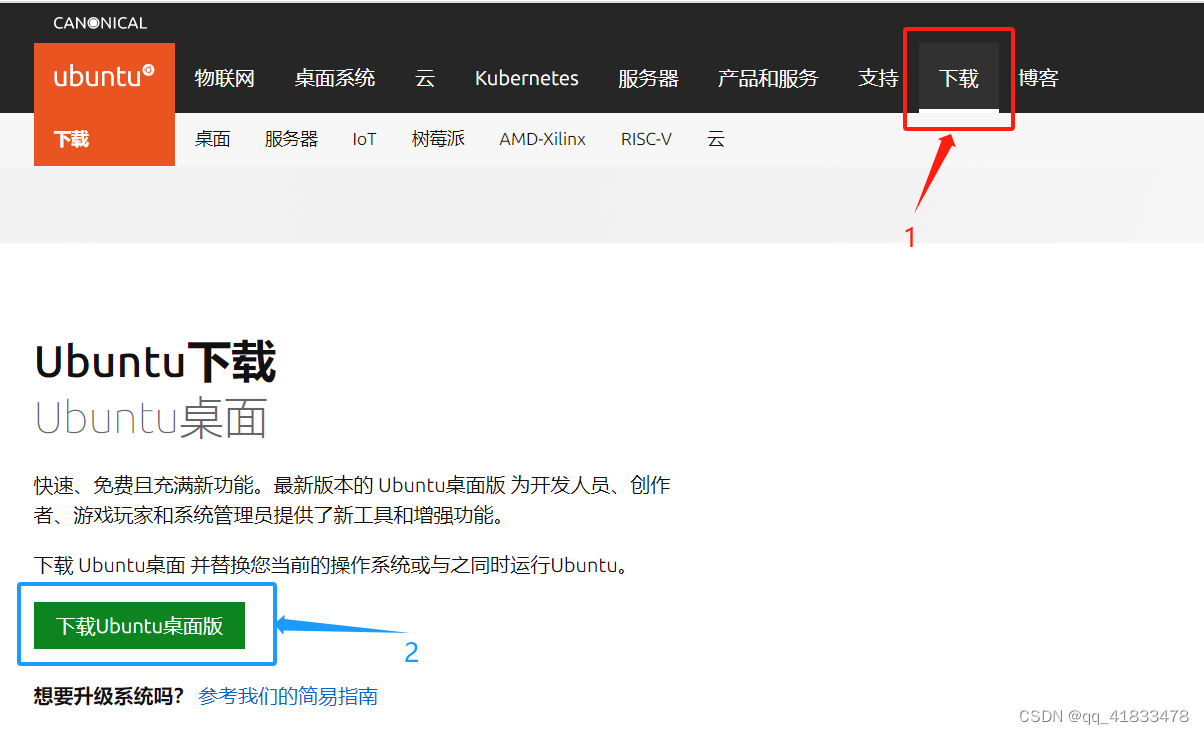The height and width of the screenshot is (734, 1204).
Task: Open the 产品和服务 menu
Action: pos(768,78)
